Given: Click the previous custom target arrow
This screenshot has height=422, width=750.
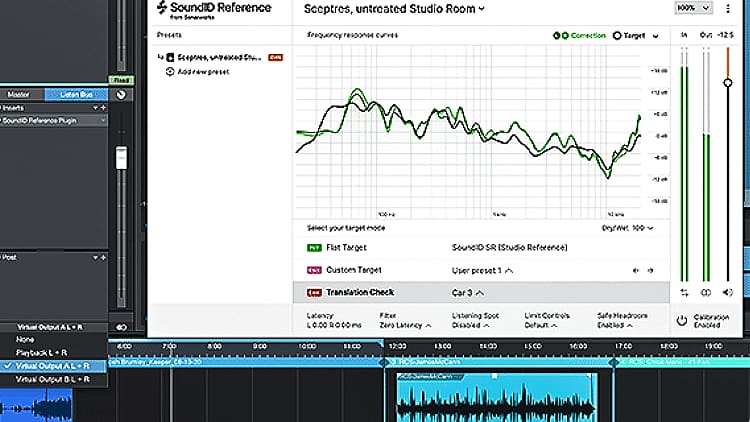Looking at the screenshot, I should [636, 270].
